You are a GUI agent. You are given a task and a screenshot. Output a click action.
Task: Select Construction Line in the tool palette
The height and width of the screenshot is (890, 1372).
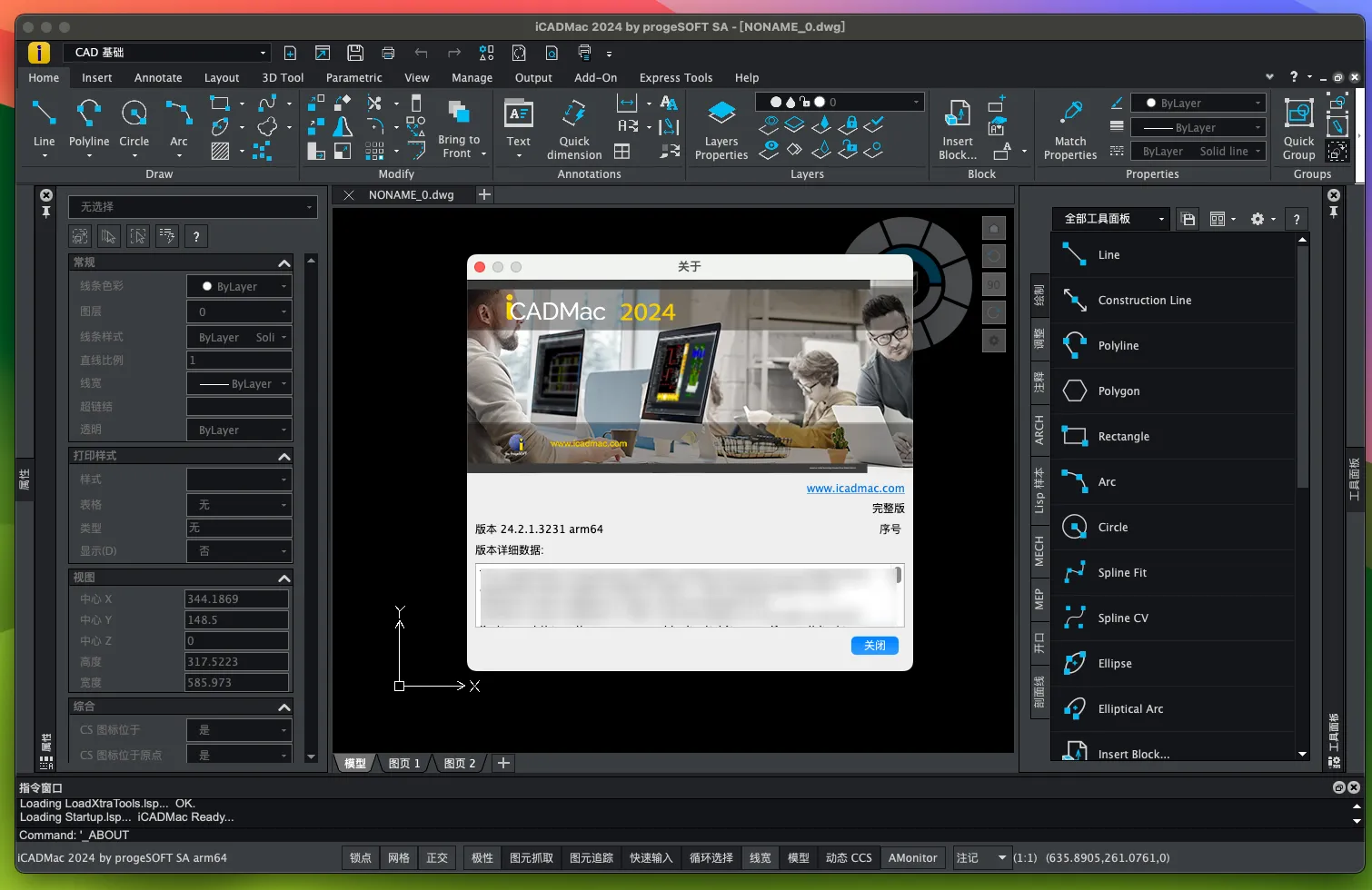pyautogui.click(x=1173, y=301)
